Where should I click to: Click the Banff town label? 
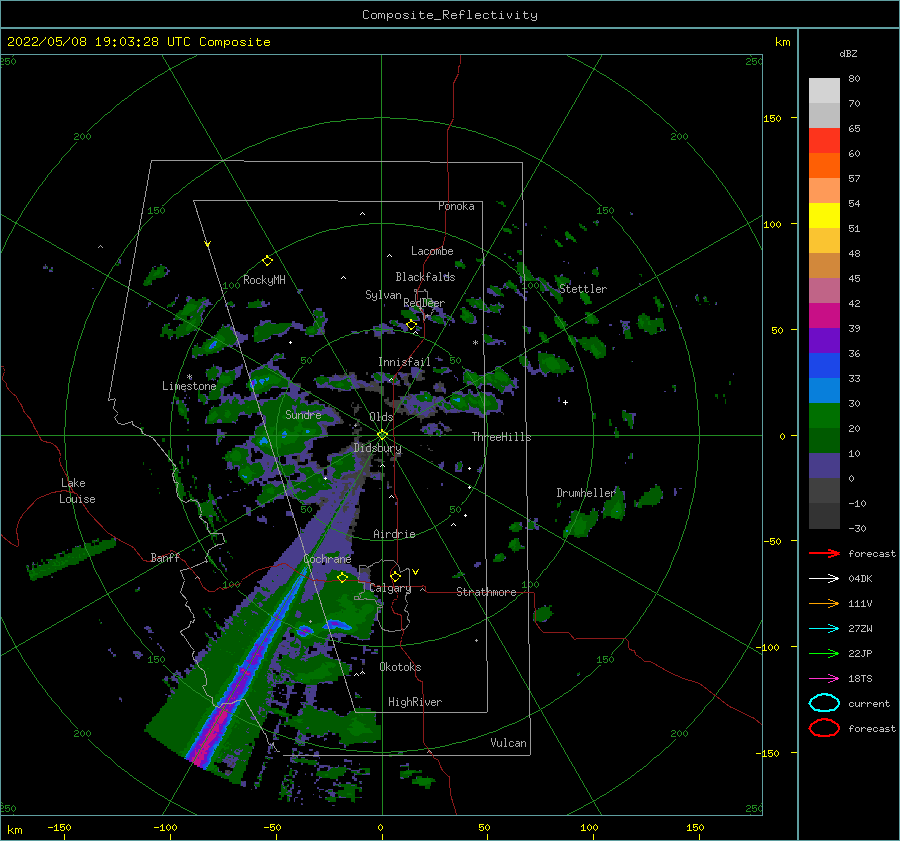coord(165,557)
